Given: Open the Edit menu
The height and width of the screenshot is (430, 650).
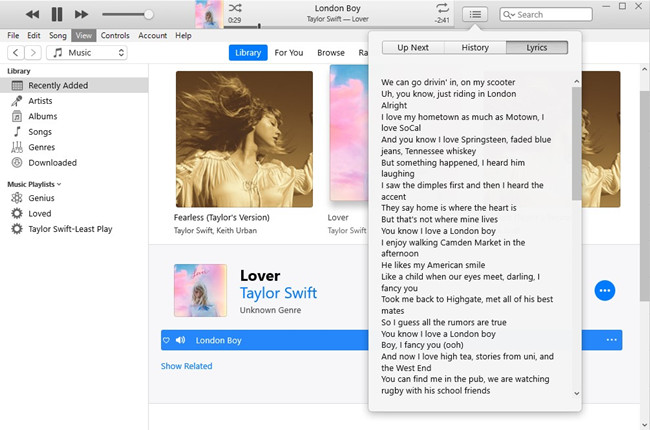Looking at the screenshot, I should [34, 36].
